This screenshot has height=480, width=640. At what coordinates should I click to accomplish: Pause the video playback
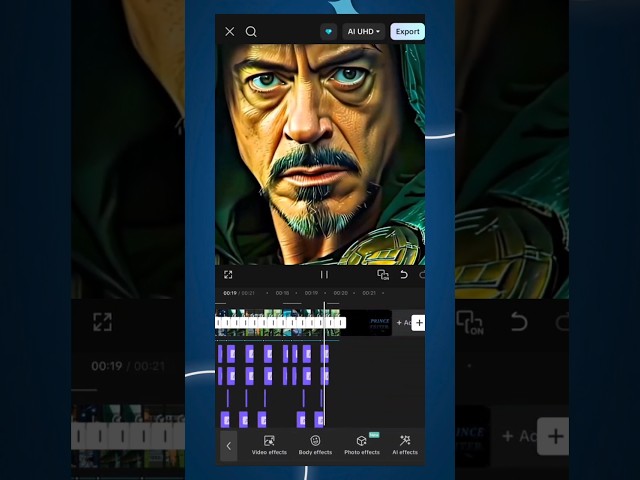click(x=324, y=275)
